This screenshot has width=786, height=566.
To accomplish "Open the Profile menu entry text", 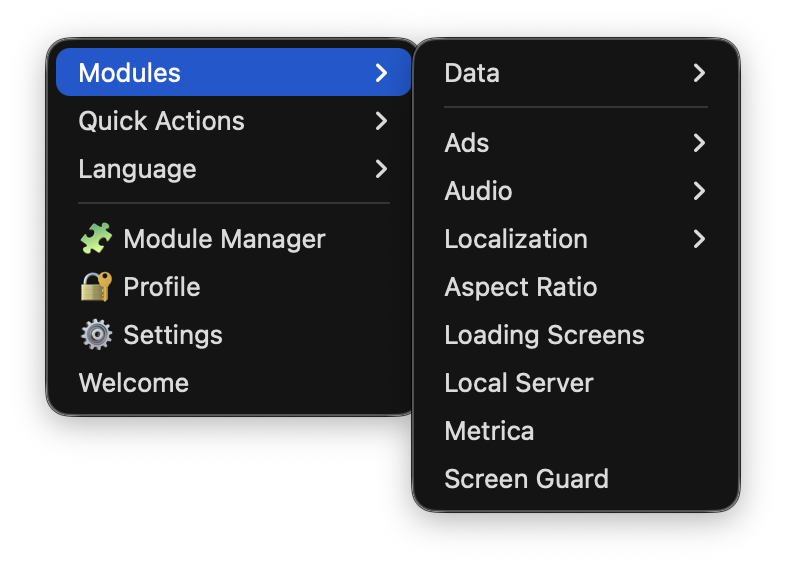I will coord(162,287).
